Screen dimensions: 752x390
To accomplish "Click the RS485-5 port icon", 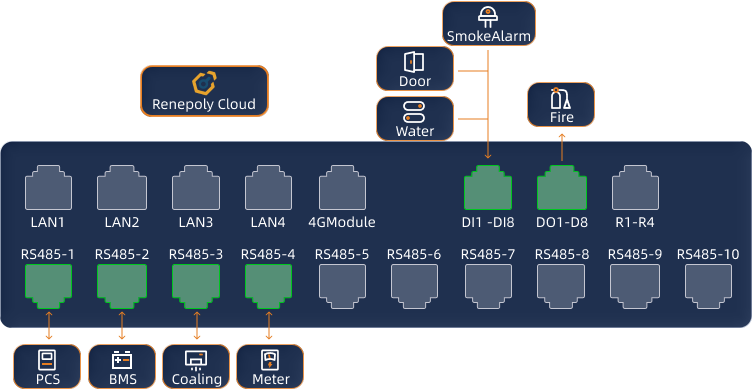I will tap(342, 286).
